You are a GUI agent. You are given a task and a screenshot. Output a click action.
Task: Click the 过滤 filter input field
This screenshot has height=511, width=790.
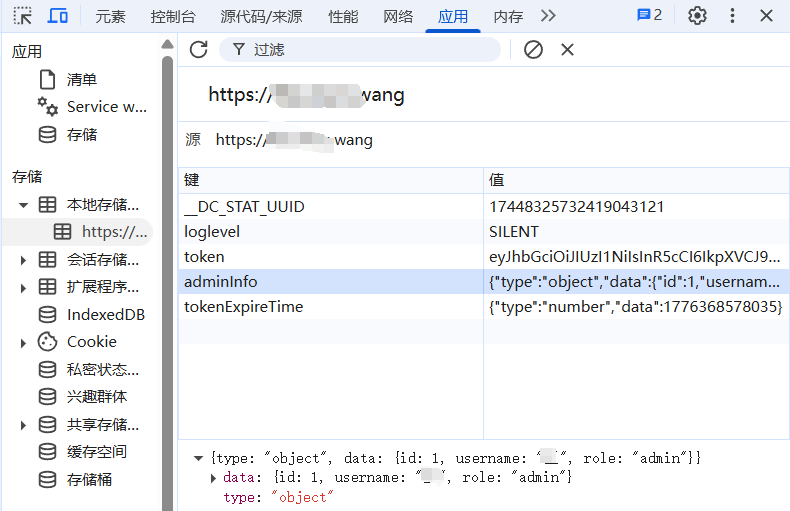pyautogui.click(x=360, y=49)
